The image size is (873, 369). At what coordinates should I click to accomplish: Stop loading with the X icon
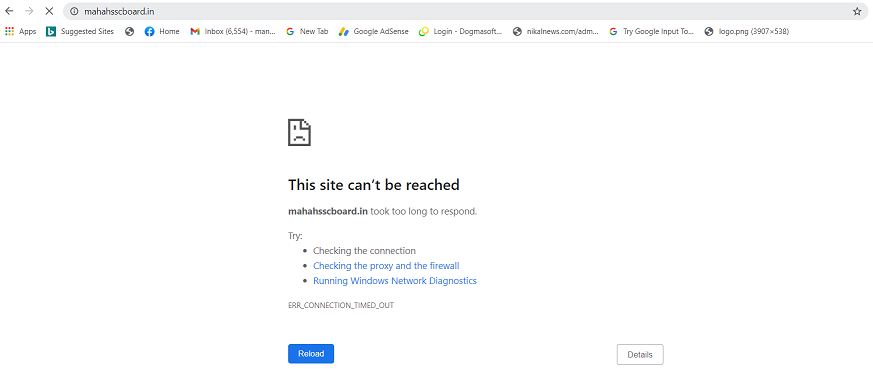[49, 11]
